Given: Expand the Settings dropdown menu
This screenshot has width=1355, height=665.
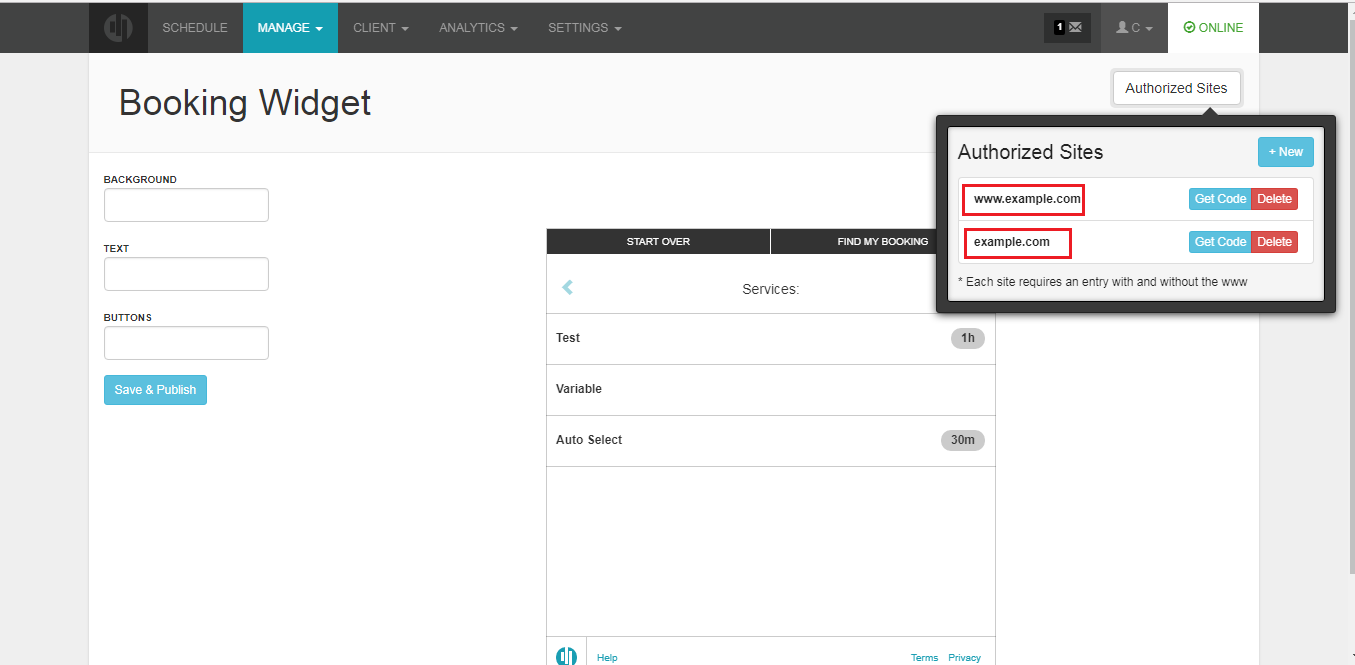Looking at the screenshot, I should (x=585, y=28).
